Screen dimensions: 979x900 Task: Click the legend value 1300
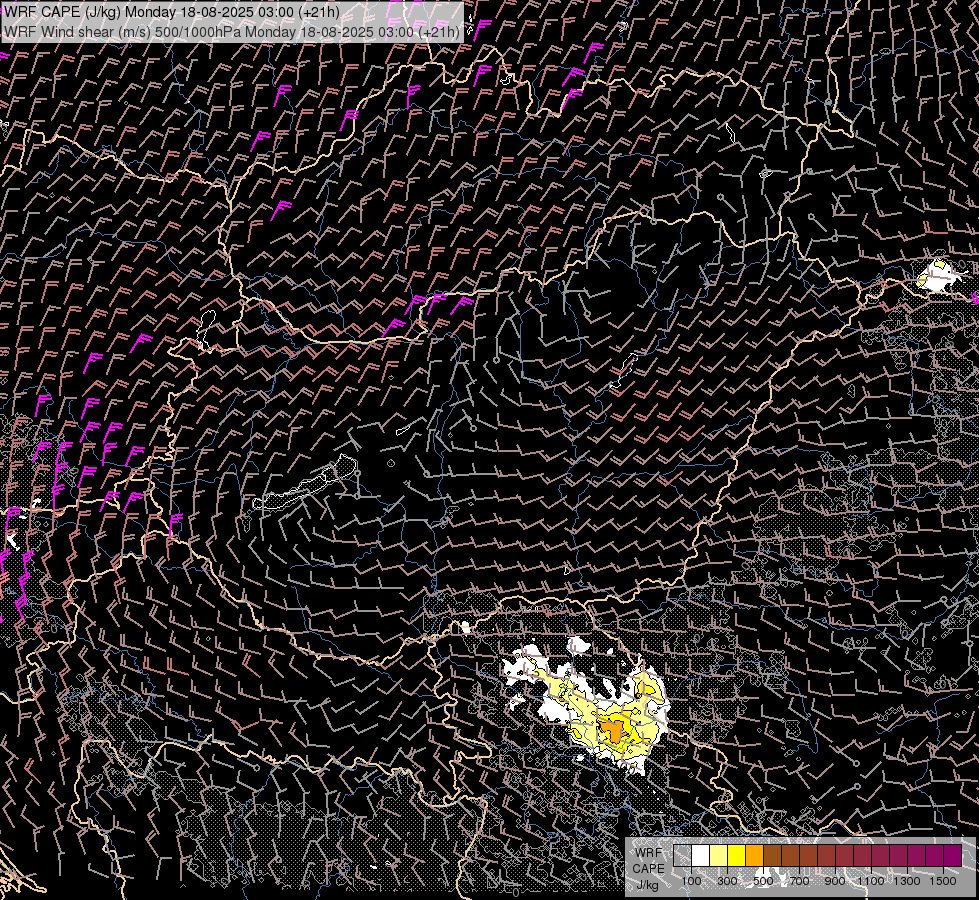point(907,881)
